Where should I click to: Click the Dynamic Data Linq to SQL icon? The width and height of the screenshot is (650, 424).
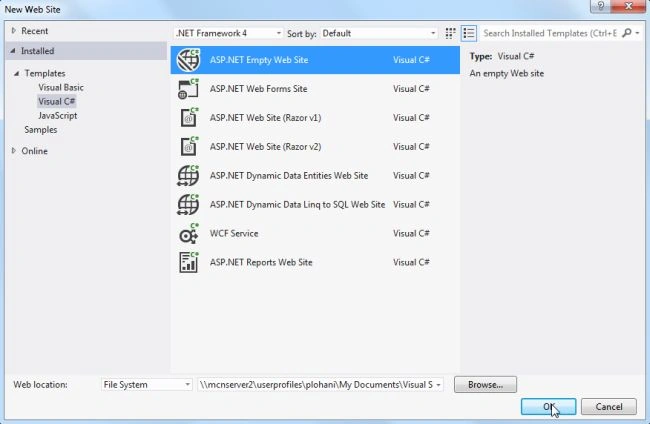[188, 204]
